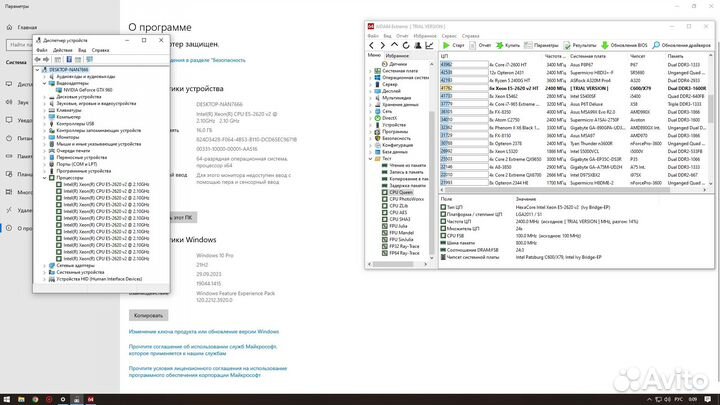Viewport: 720px width, 405px height.
Task: Select CPU PhotoWorxx benchmark item
Action: tap(403, 199)
